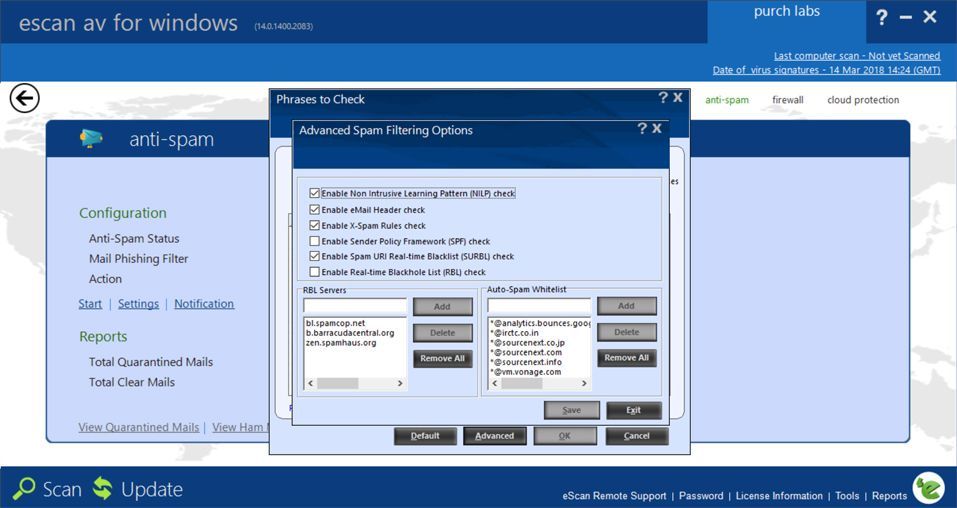Click Remove All for RBL Servers

point(442,358)
